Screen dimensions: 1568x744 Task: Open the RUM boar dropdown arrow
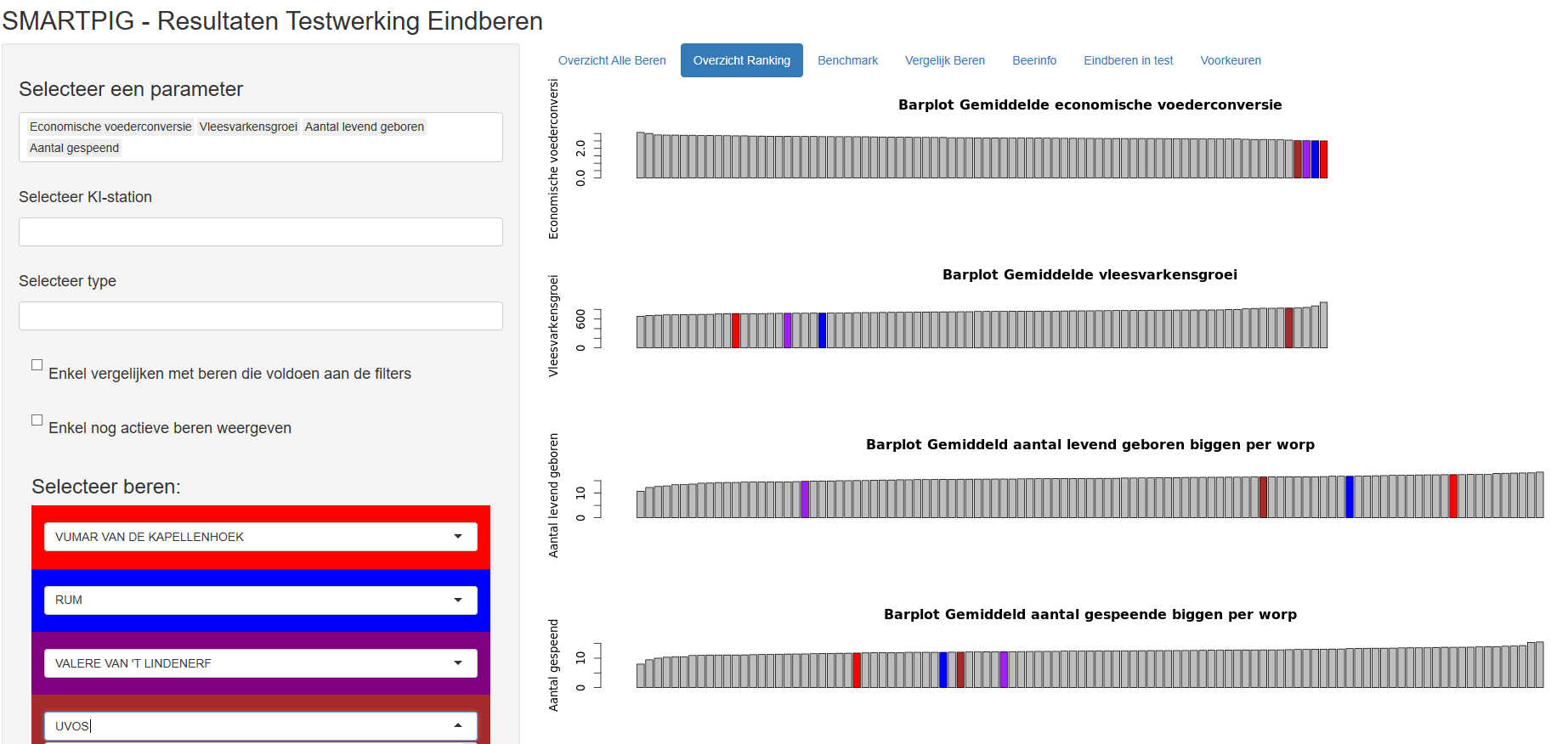coord(458,600)
